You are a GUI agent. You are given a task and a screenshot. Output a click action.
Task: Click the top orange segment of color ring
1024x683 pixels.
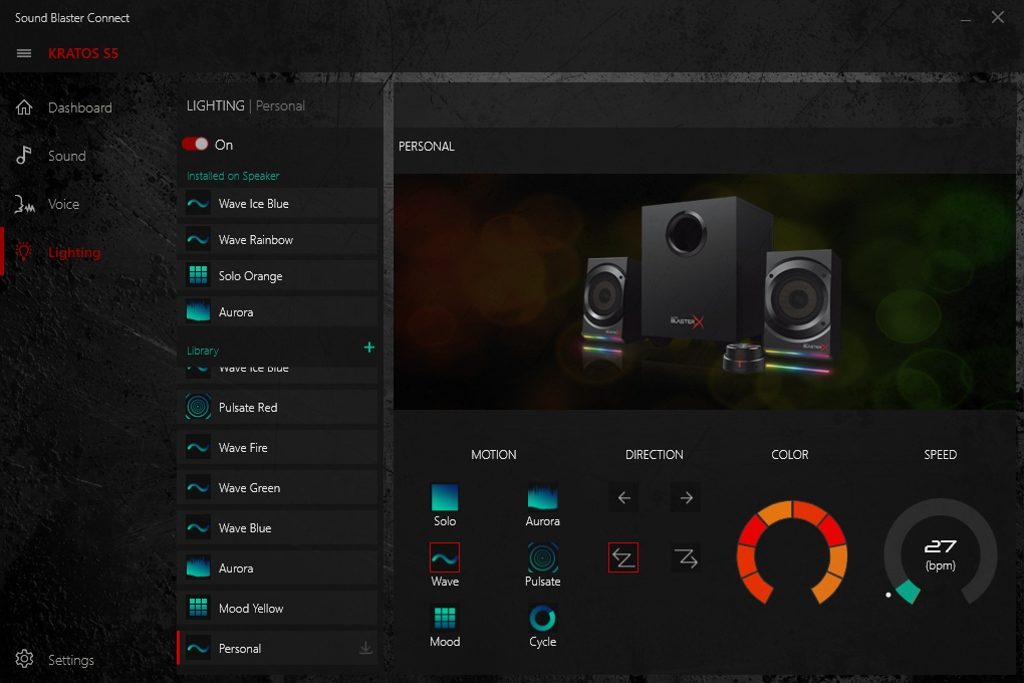coord(774,511)
